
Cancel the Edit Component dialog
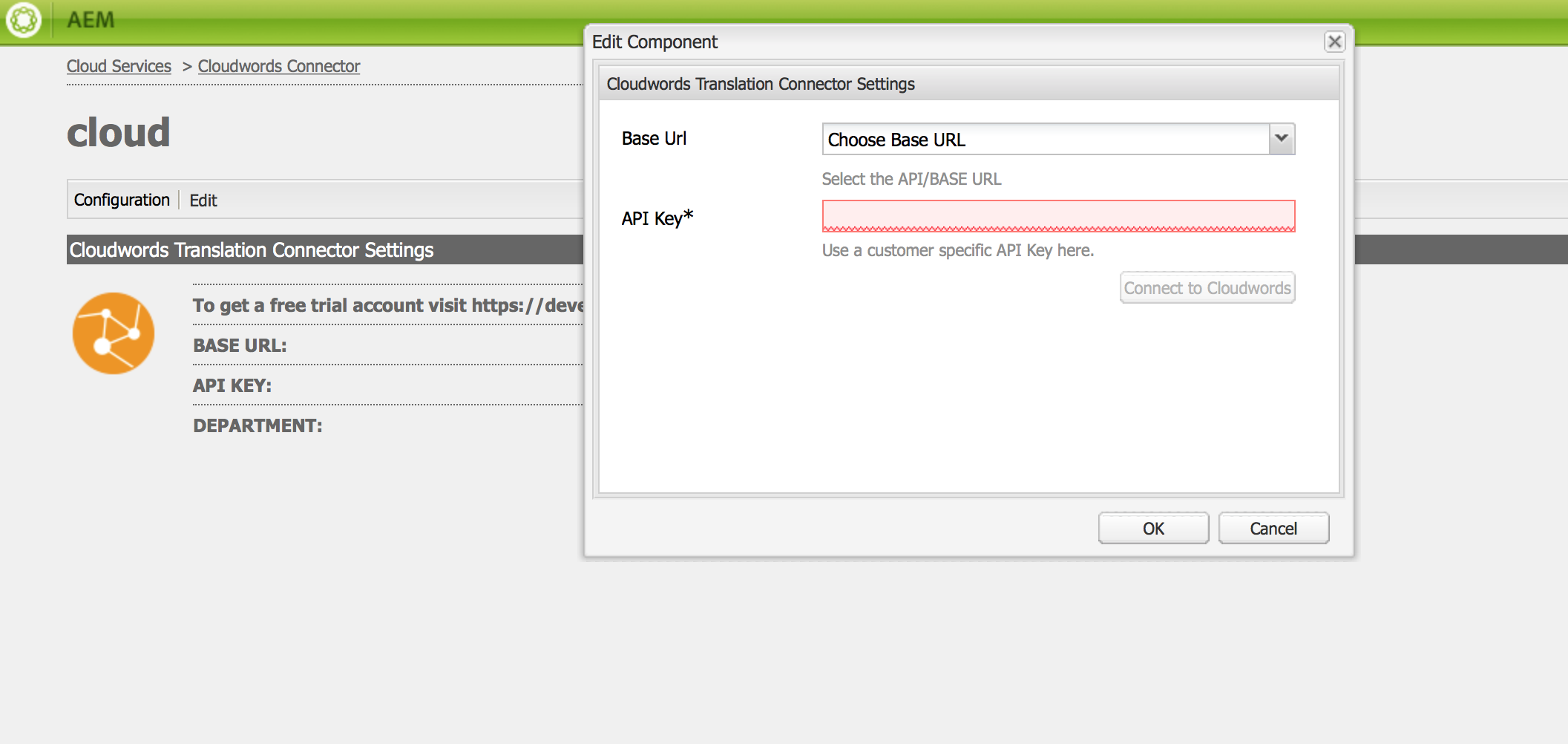pyautogui.click(x=1273, y=529)
